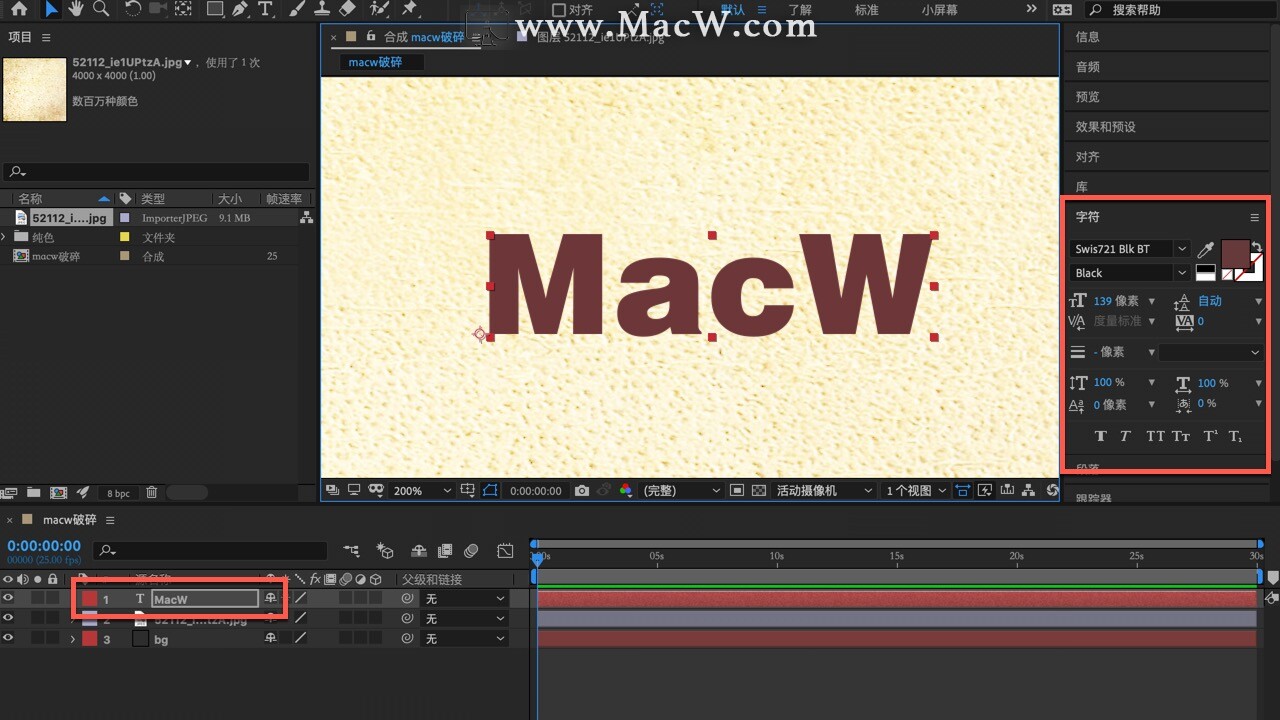Toggle Small Caps Tt button

click(1181, 436)
